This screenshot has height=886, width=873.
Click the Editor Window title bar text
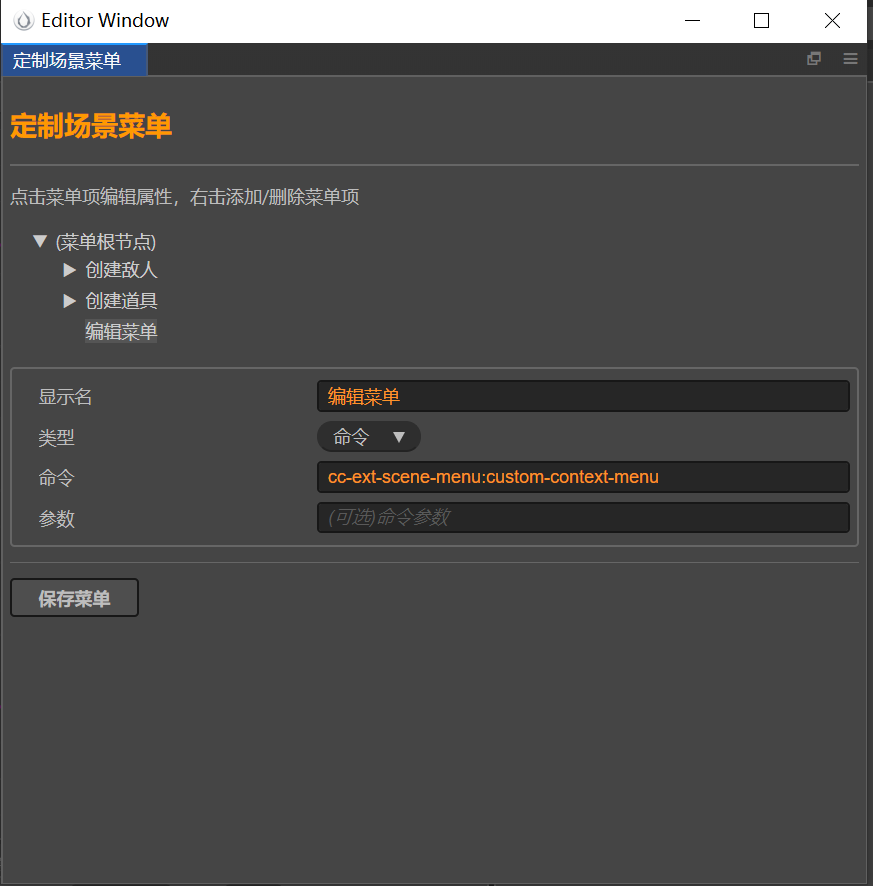105,21
